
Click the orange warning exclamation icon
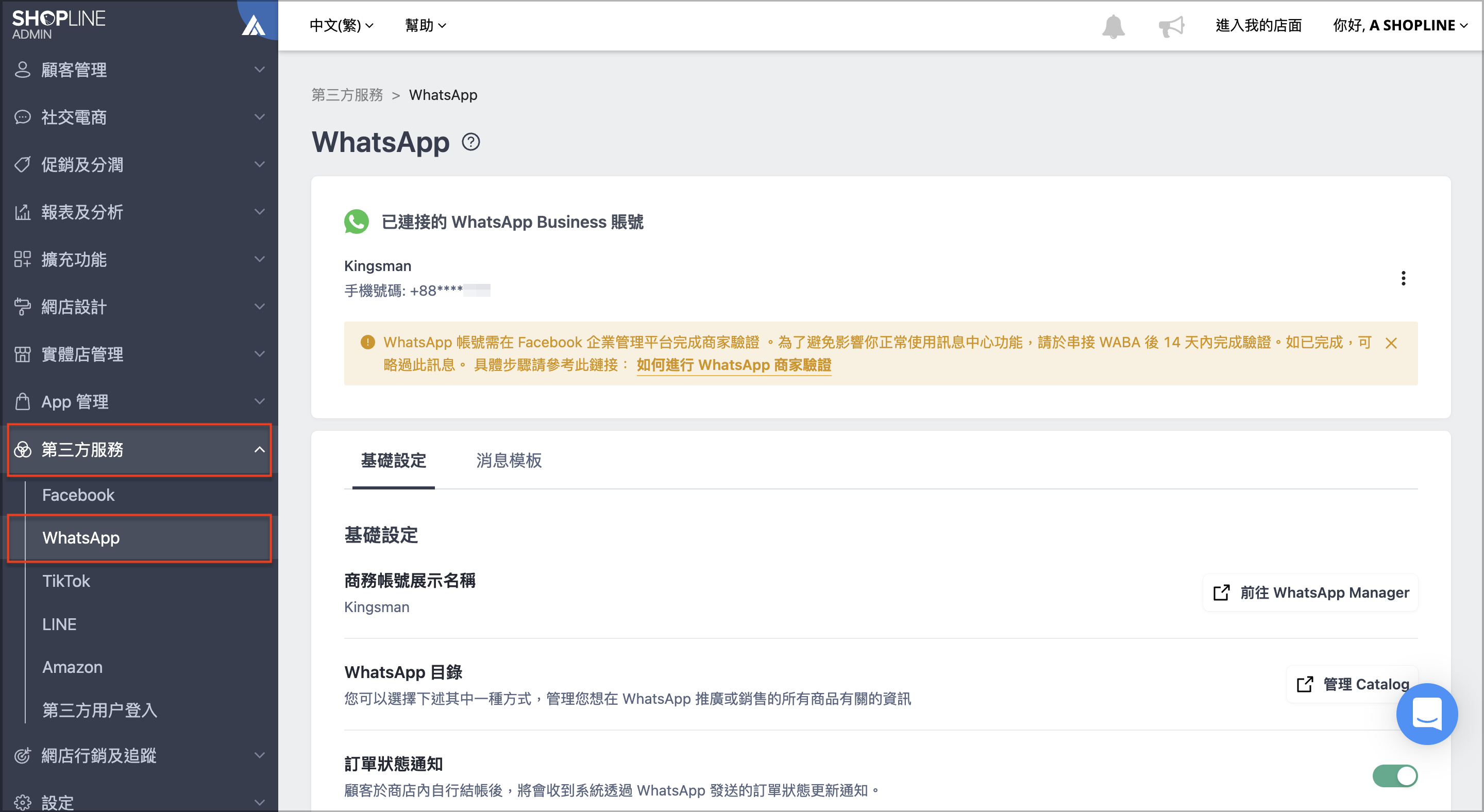tap(367, 342)
